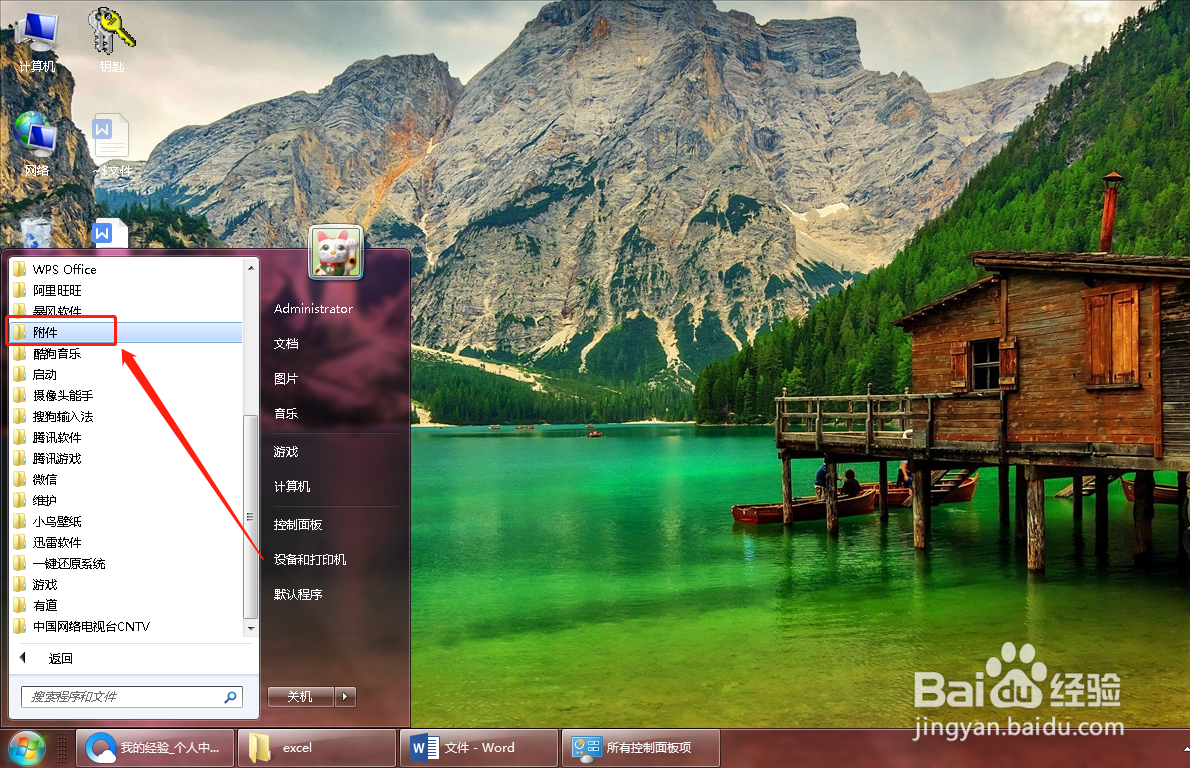This screenshot has height=768, width=1190.
Task: Switch to 我的经验_个人中 browser taskbar button
Action: tap(155, 748)
